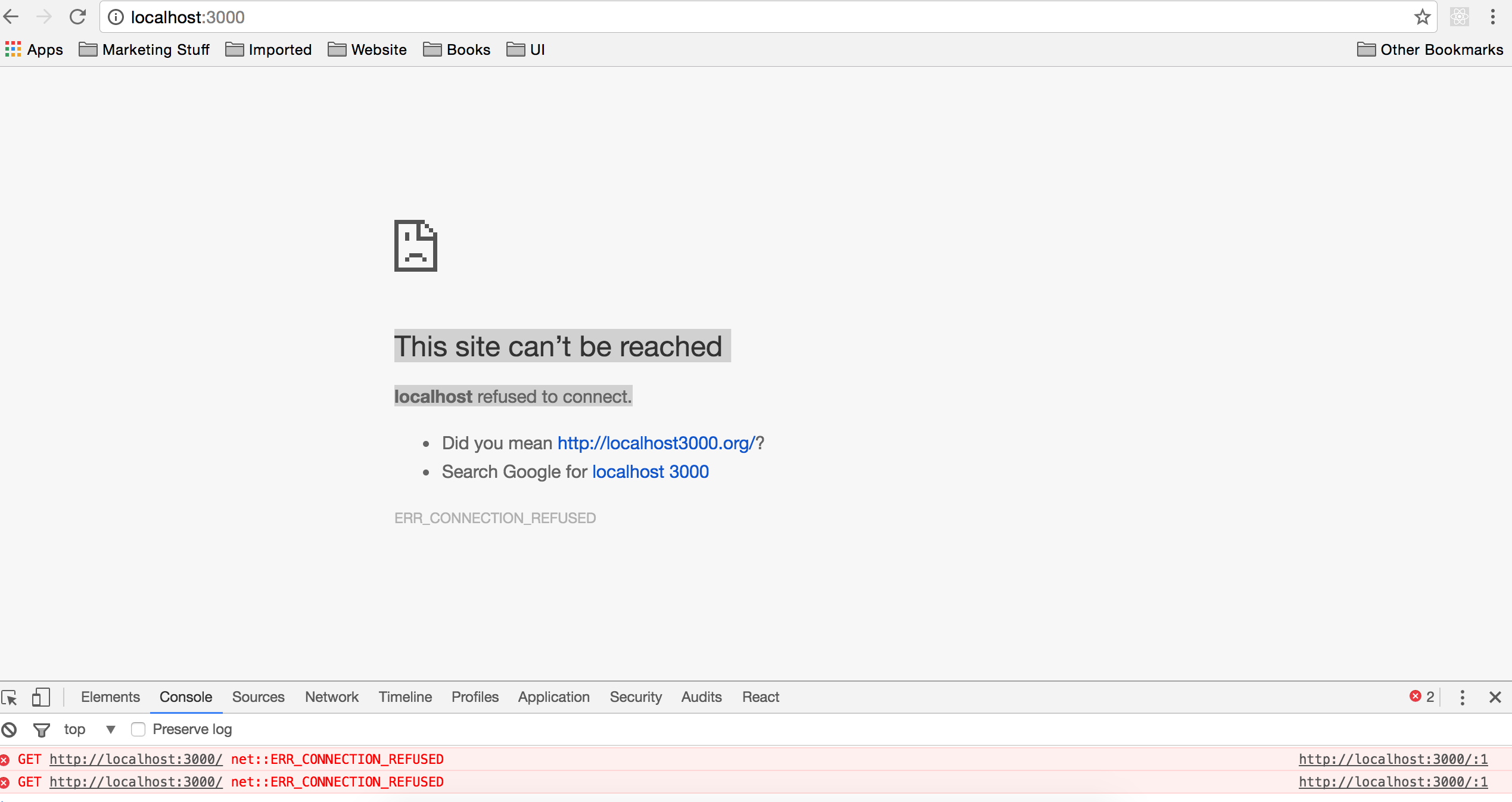
Task: Switch to the Security tab
Action: click(636, 697)
